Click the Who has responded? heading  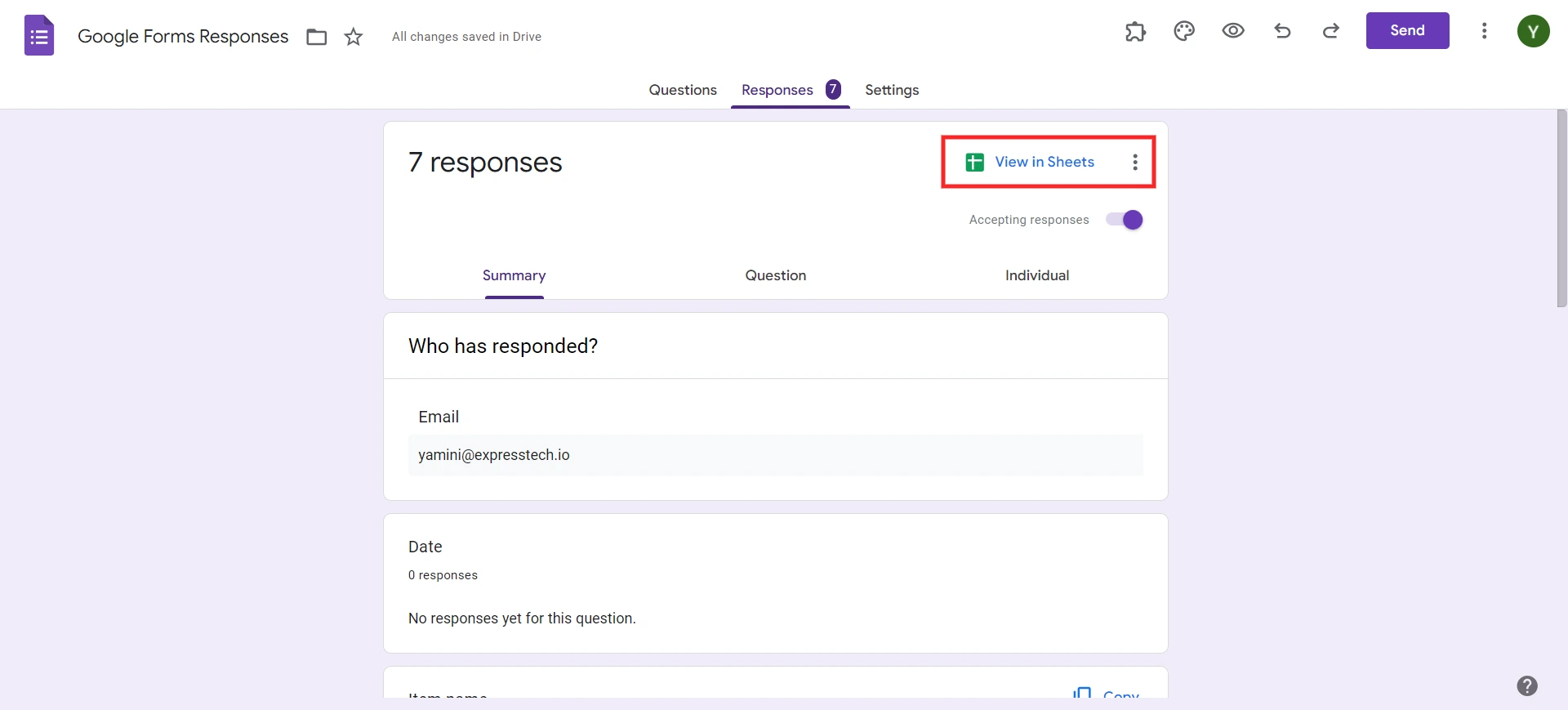(x=503, y=346)
